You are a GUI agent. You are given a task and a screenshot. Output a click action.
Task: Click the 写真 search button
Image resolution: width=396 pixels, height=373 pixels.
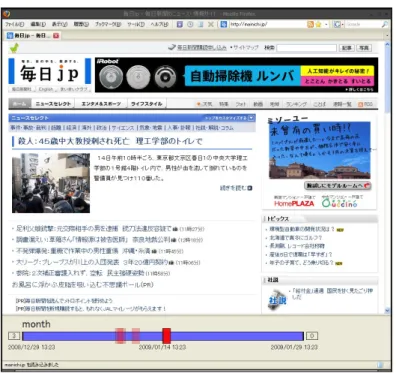pyautogui.click(x=364, y=48)
